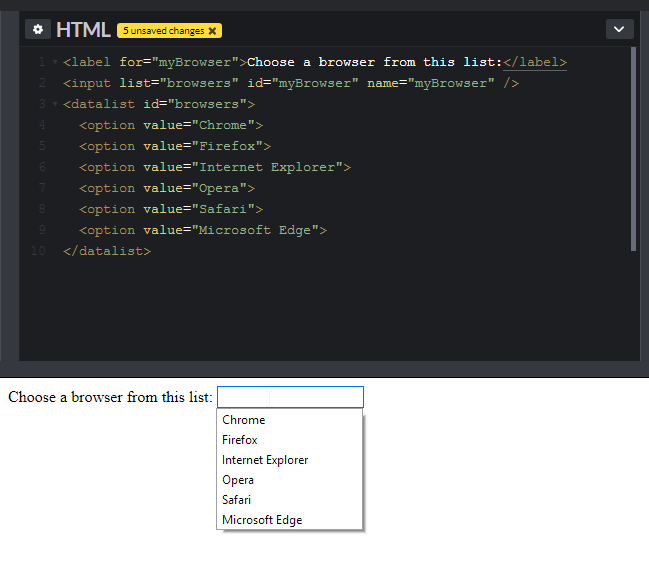The image size is (649, 587).
Task: Click the HTML panel title
Action: pos(83,30)
